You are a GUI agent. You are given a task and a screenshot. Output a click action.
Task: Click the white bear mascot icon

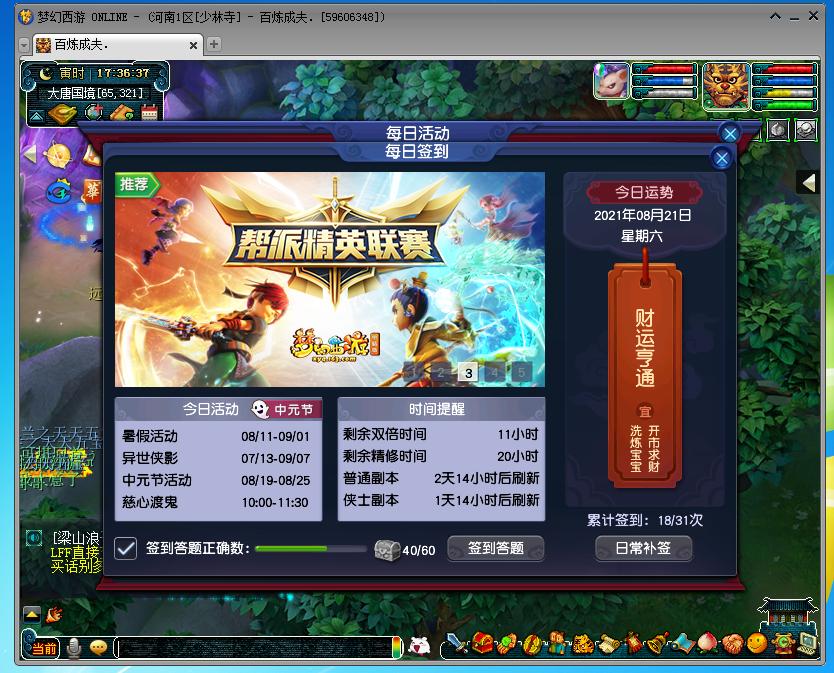click(x=419, y=646)
